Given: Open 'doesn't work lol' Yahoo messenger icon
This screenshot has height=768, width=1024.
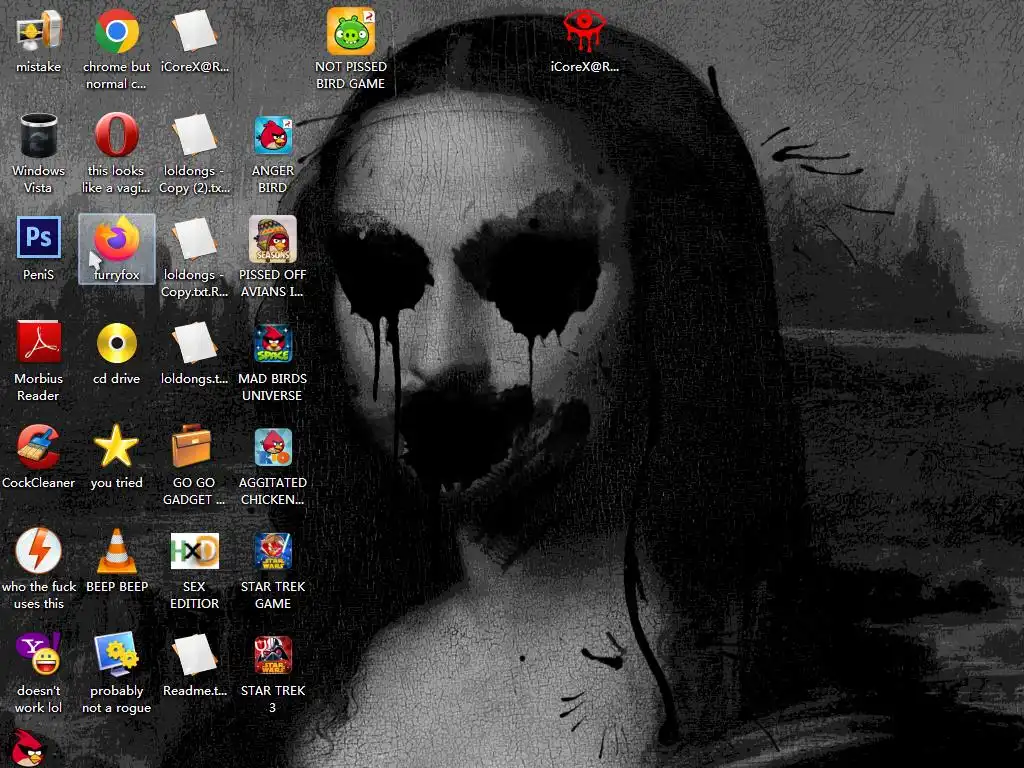Looking at the screenshot, I should 39,654.
